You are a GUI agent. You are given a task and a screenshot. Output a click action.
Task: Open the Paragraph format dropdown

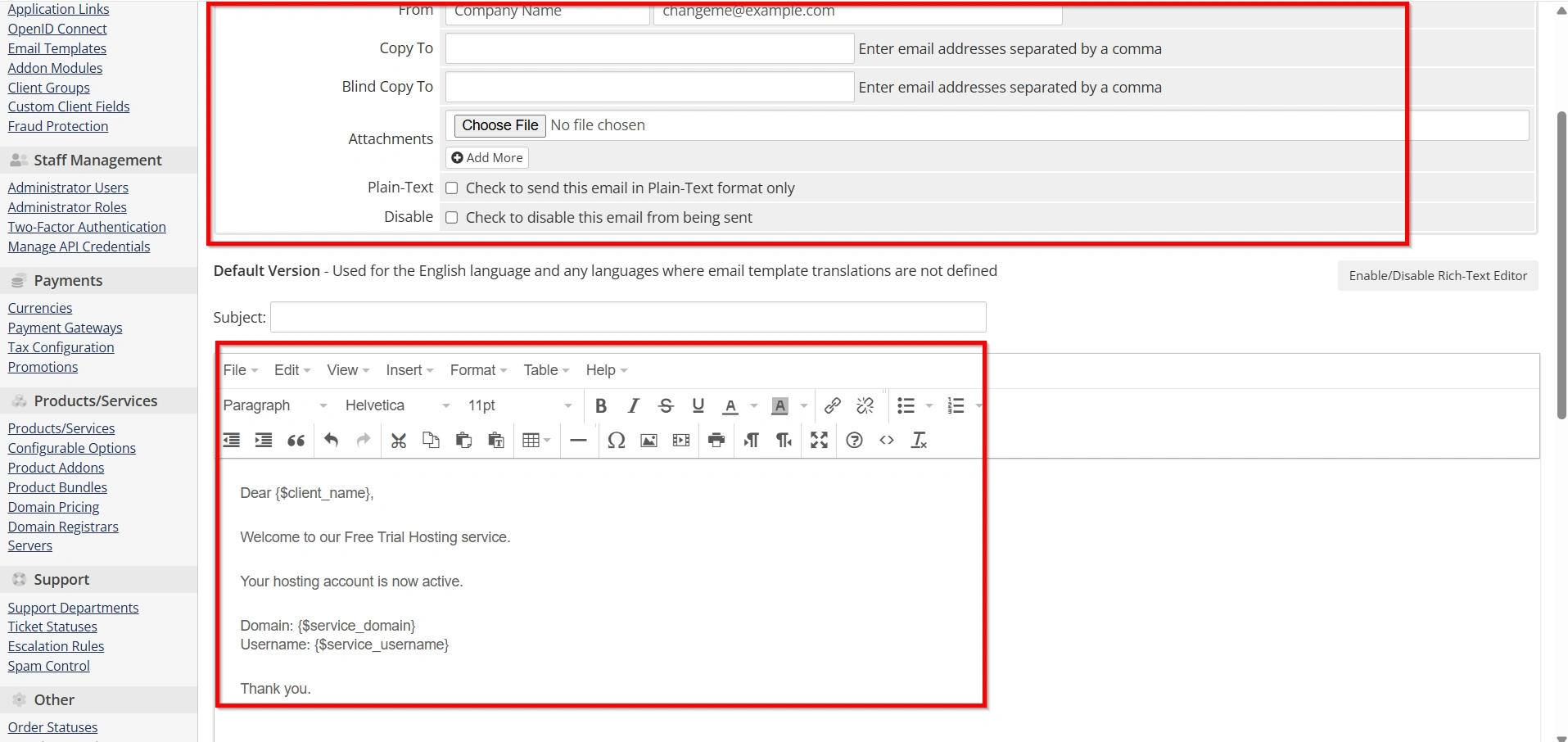[x=275, y=405]
